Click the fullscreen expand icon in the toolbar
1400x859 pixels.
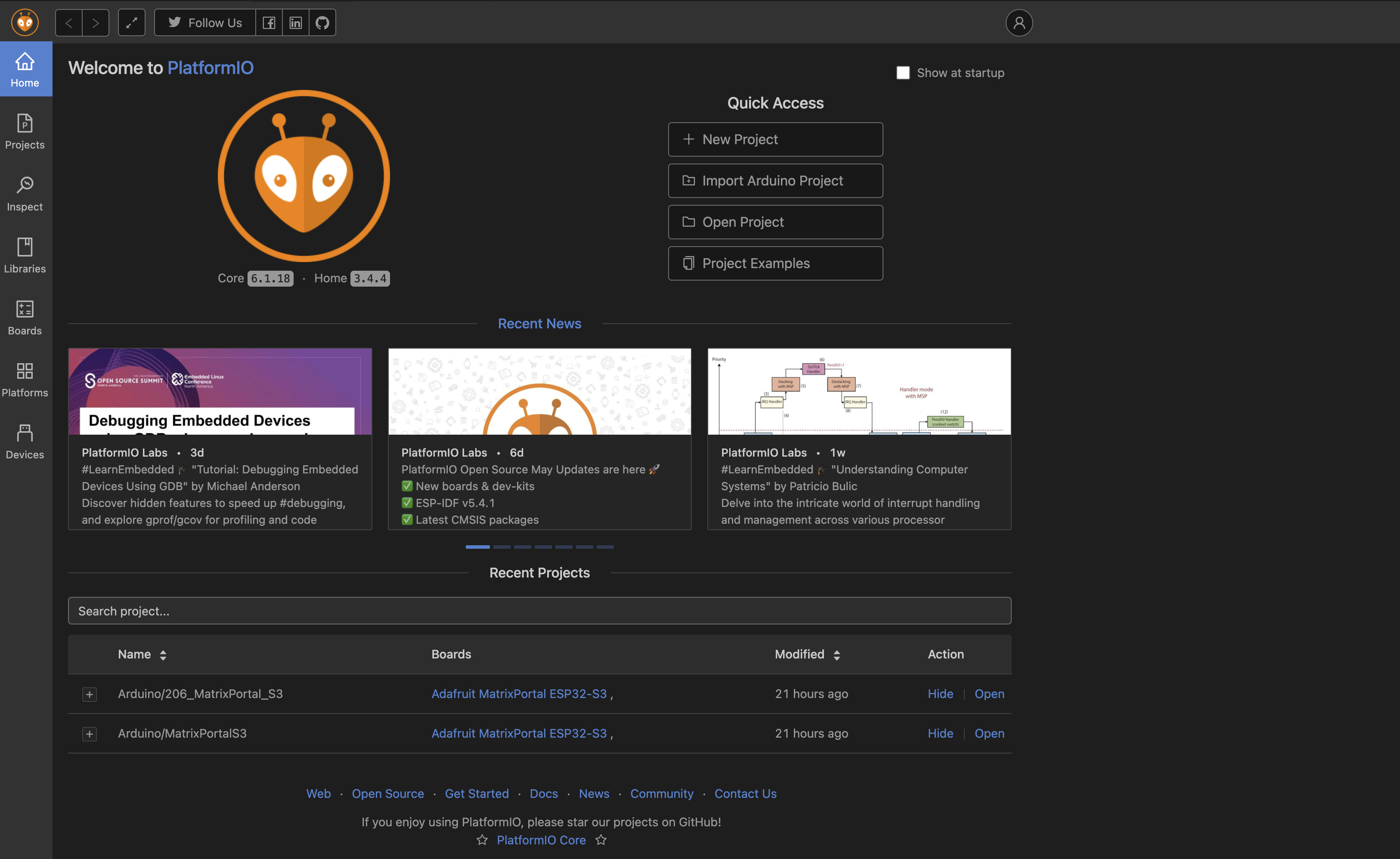131,22
